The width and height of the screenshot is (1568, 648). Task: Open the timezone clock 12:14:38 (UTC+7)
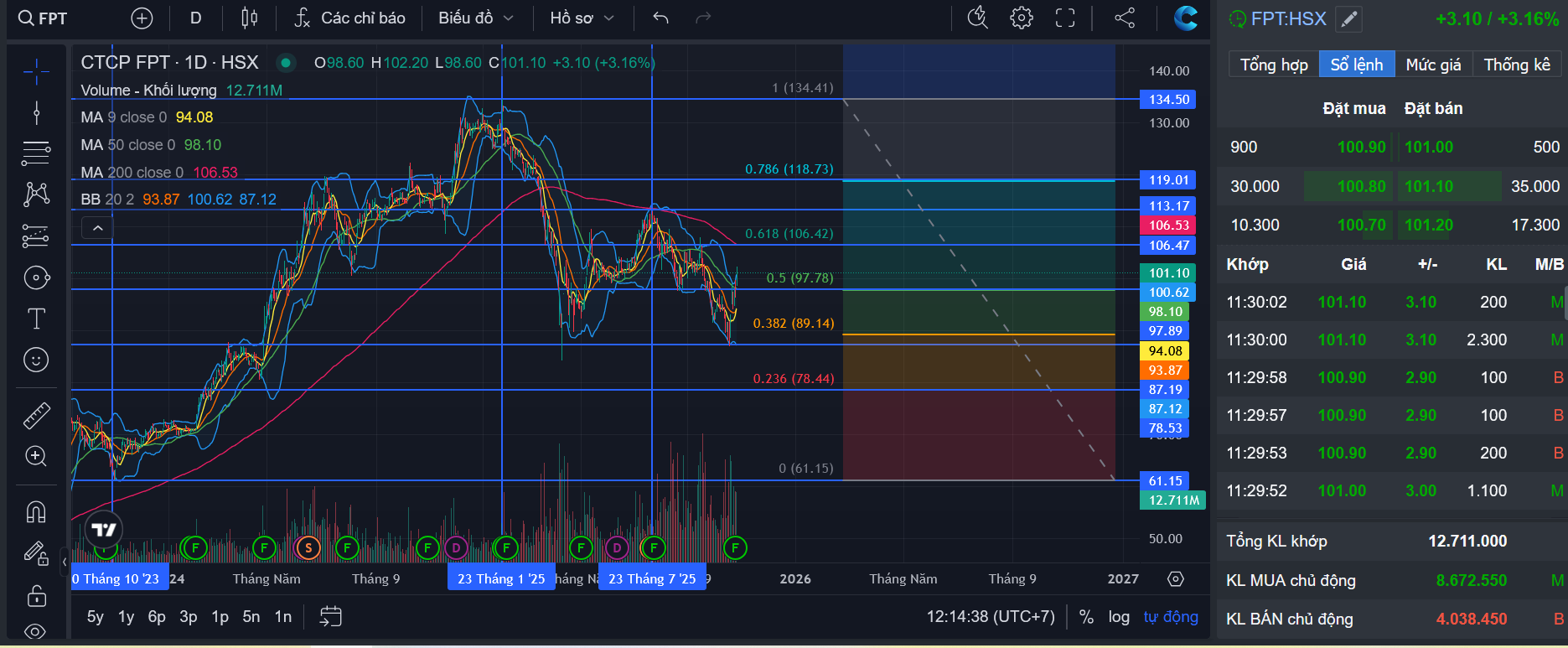[991, 617]
